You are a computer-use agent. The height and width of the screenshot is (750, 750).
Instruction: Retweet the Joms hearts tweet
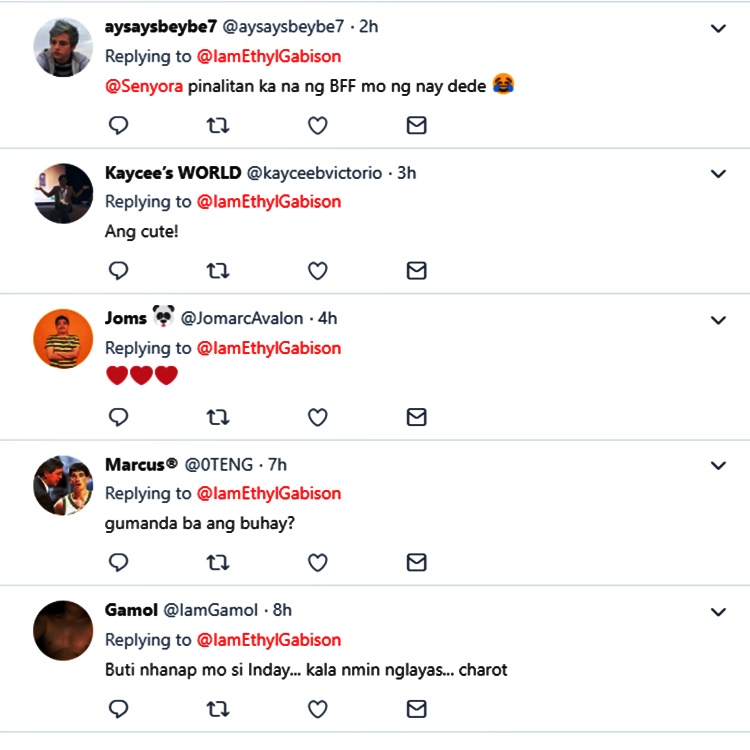click(x=217, y=417)
